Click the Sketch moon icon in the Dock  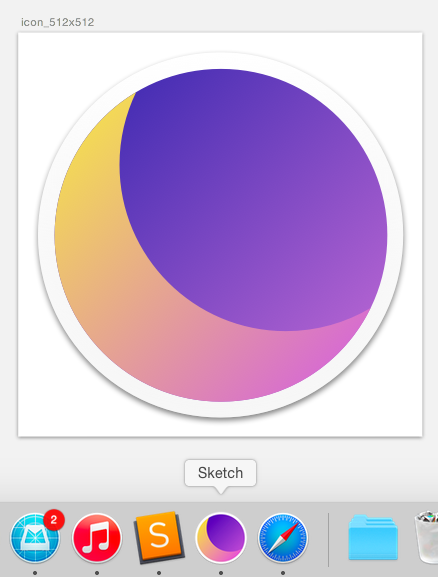[221, 538]
